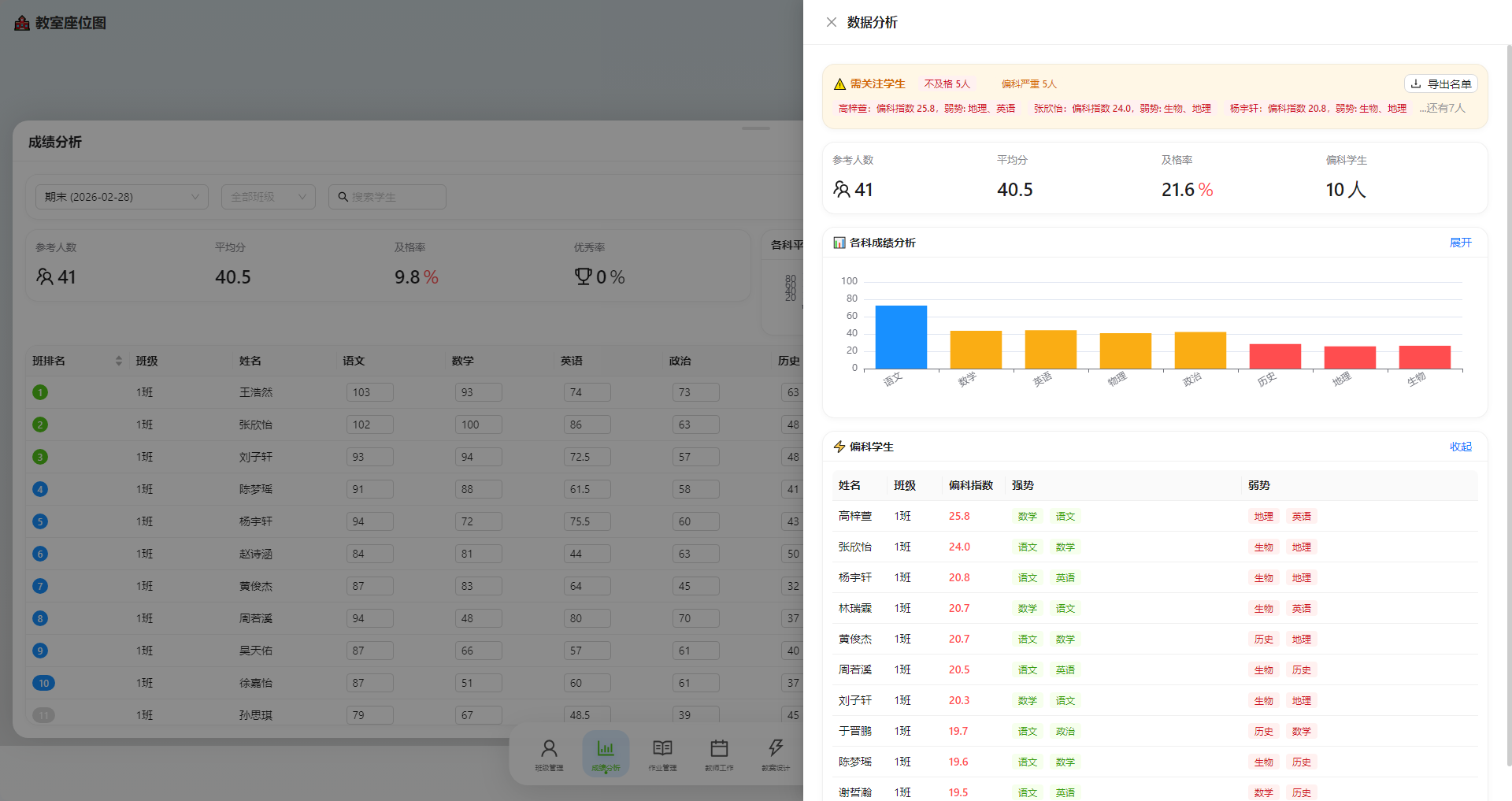Click the chart icon beside 各科成绩分析
1512x801 pixels.
point(839,243)
